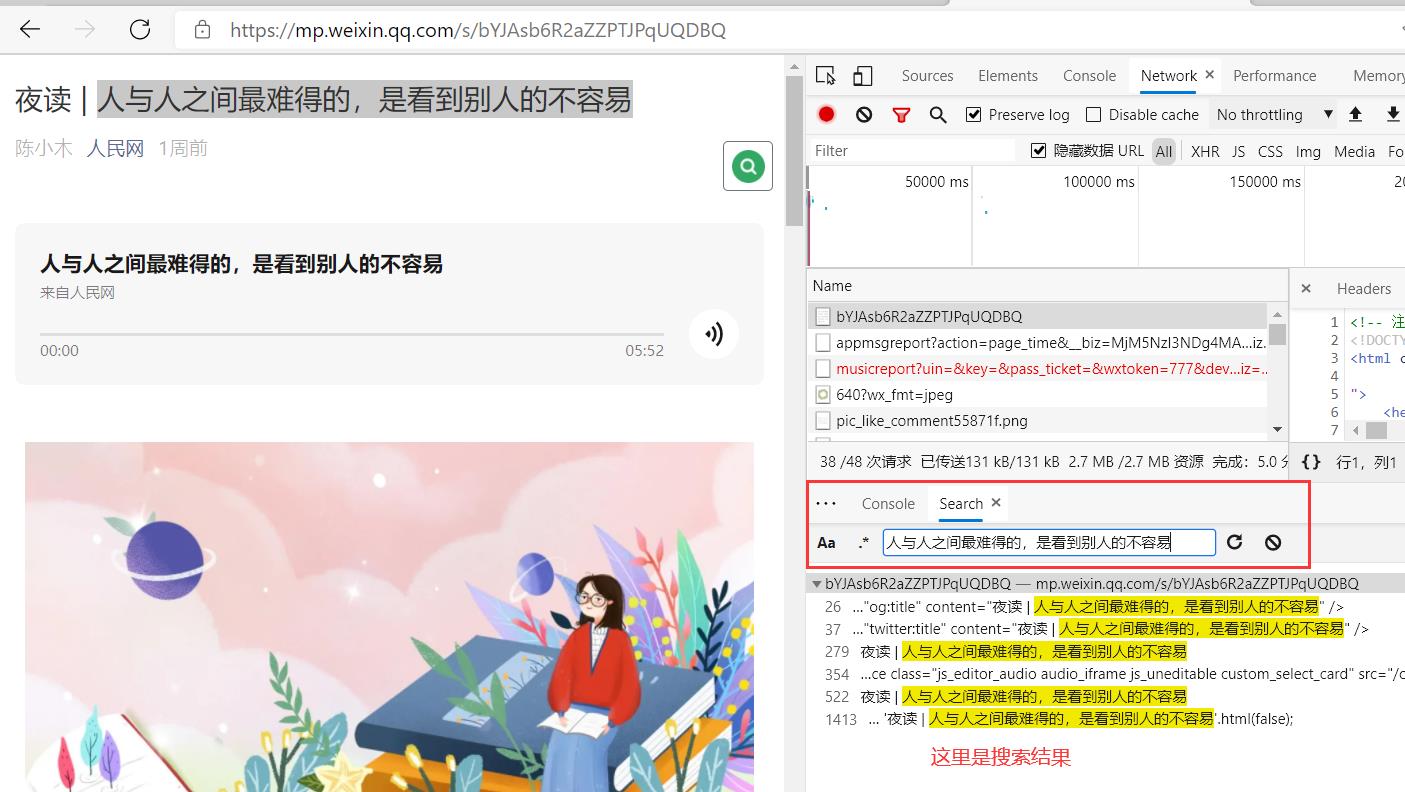Play the article audio with speaker icon
Screen dimensions: 1405x792
pos(714,333)
